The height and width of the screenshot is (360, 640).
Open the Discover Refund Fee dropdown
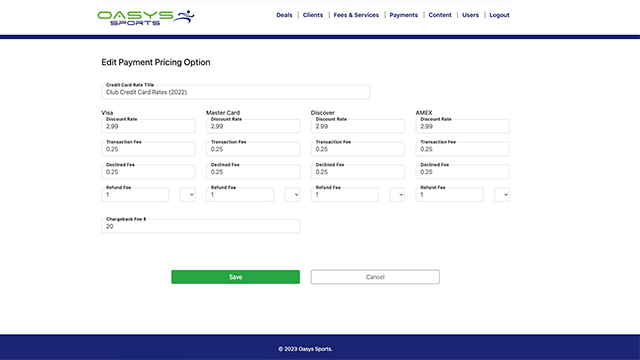pos(397,195)
